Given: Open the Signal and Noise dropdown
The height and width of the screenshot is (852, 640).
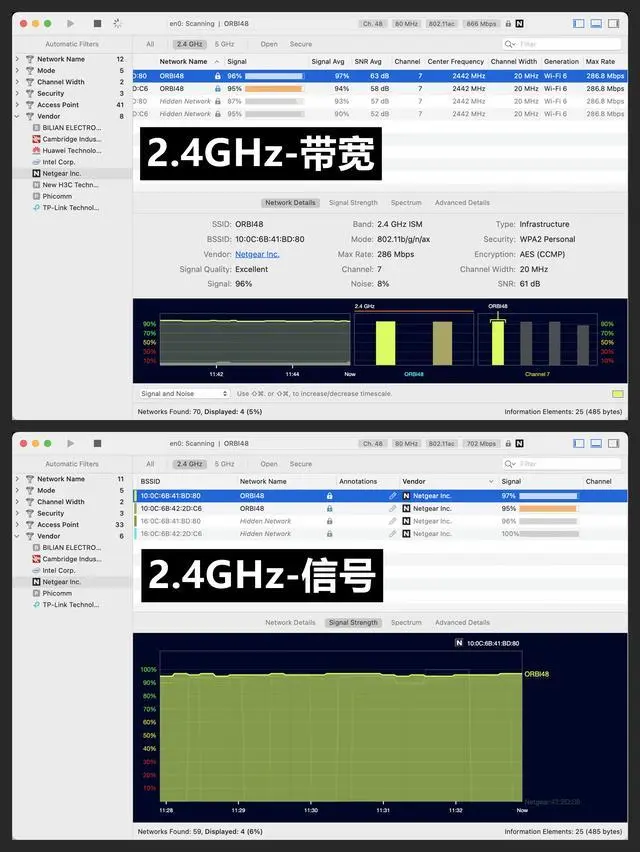Looking at the screenshot, I should coord(184,393).
